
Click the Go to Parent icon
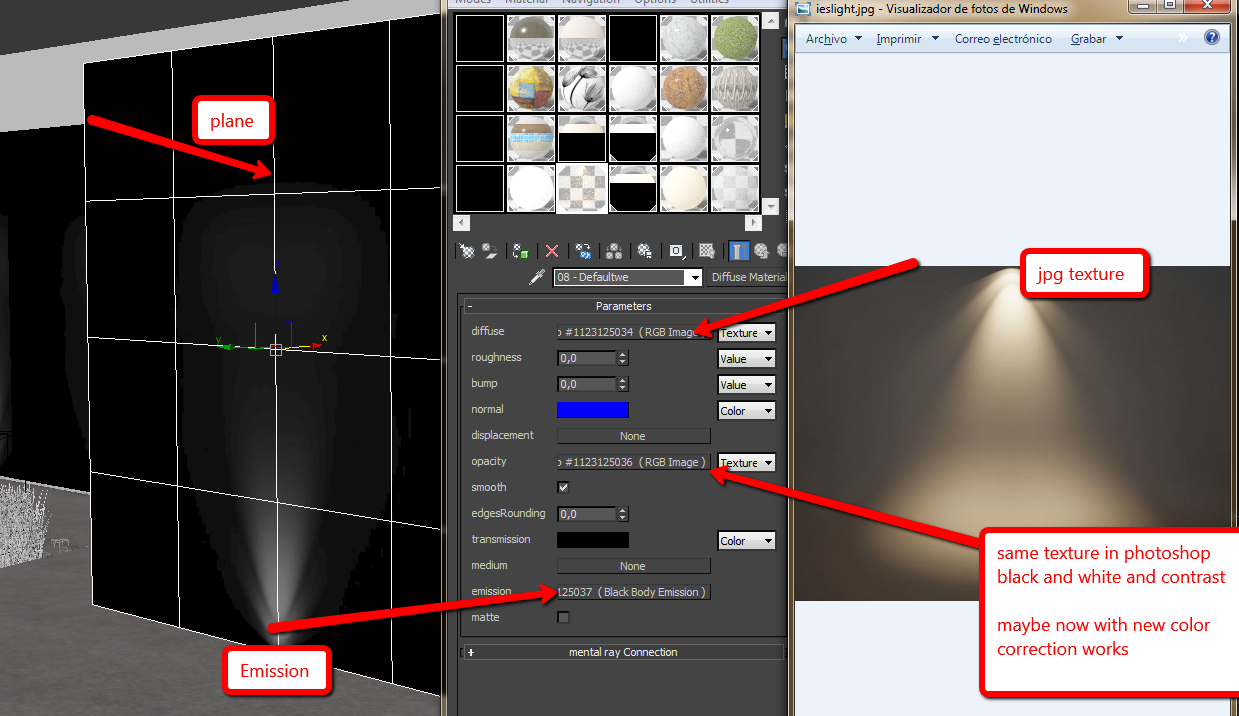point(762,251)
